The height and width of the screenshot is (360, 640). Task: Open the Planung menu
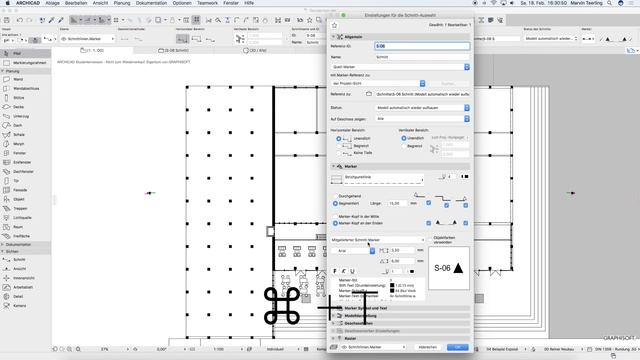(x=122, y=3)
